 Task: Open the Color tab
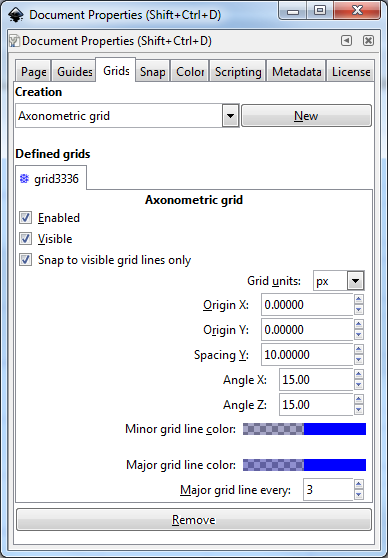tap(190, 72)
